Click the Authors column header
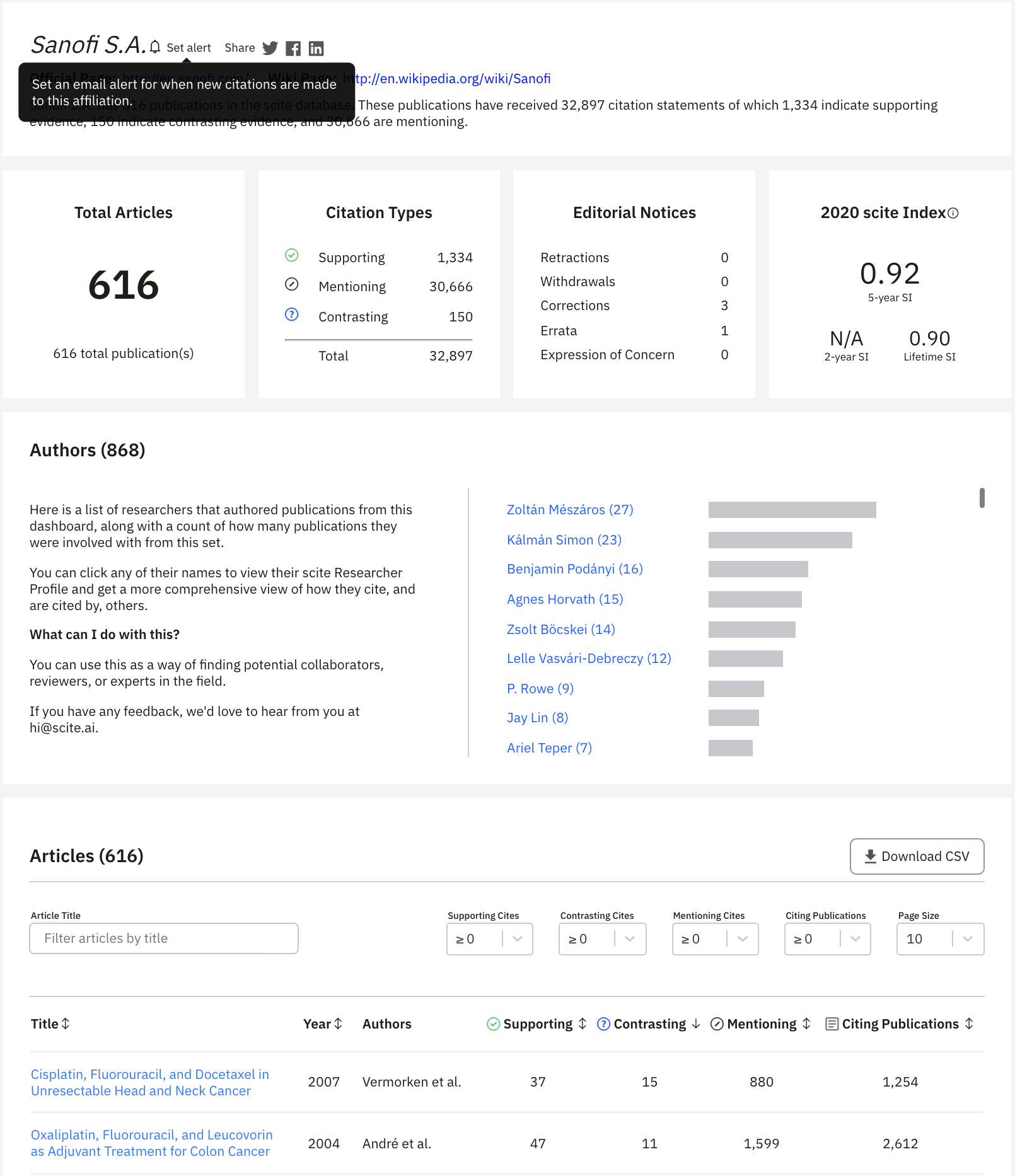The image size is (1015, 1176). click(387, 1024)
